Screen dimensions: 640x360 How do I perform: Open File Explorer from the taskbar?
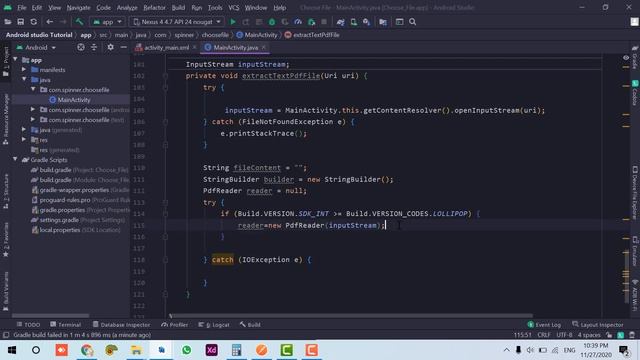point(136,350)
